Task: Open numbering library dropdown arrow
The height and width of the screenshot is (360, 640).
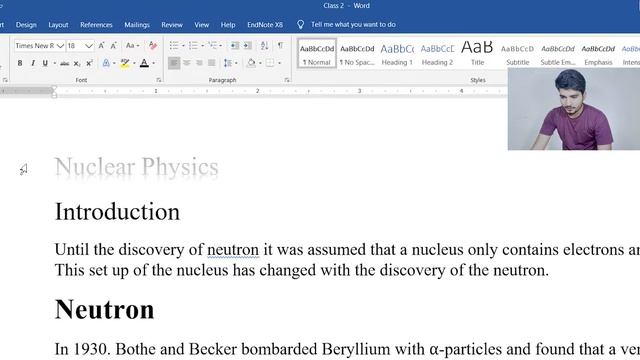Action: pos(202,45)
